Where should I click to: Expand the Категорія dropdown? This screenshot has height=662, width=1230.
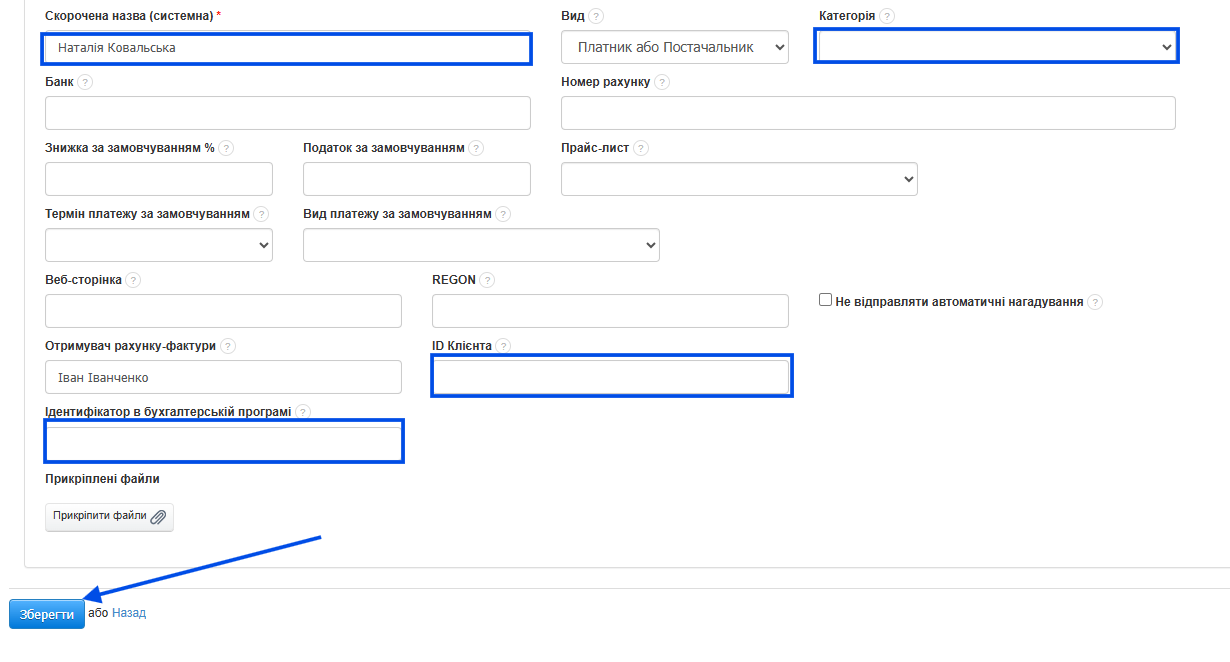(x=996, y=47)
